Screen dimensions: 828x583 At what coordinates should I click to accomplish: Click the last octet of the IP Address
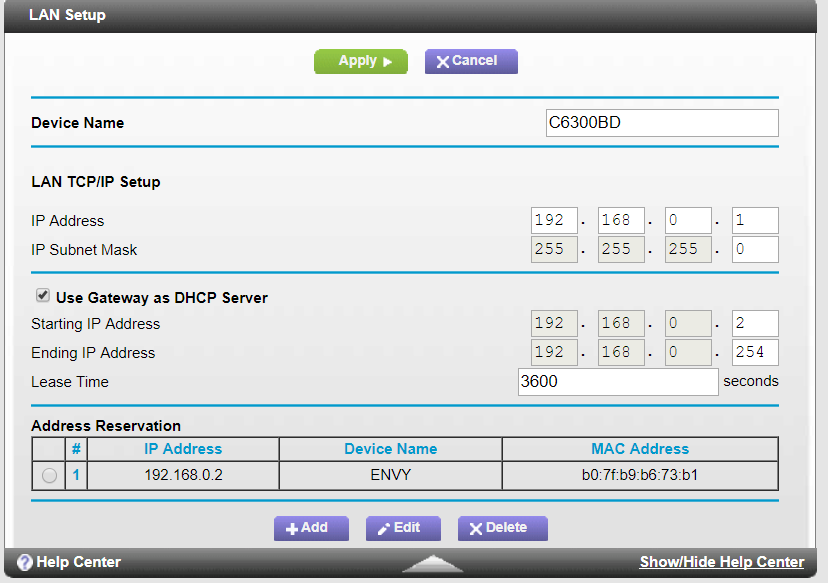(x=755, y=220)
